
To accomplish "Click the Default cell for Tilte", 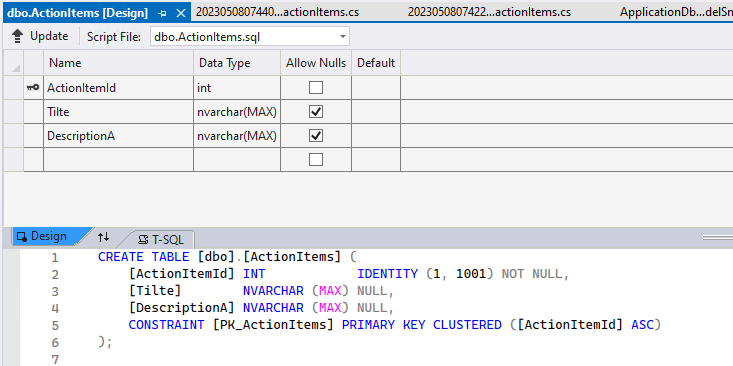I will point(376,111).
